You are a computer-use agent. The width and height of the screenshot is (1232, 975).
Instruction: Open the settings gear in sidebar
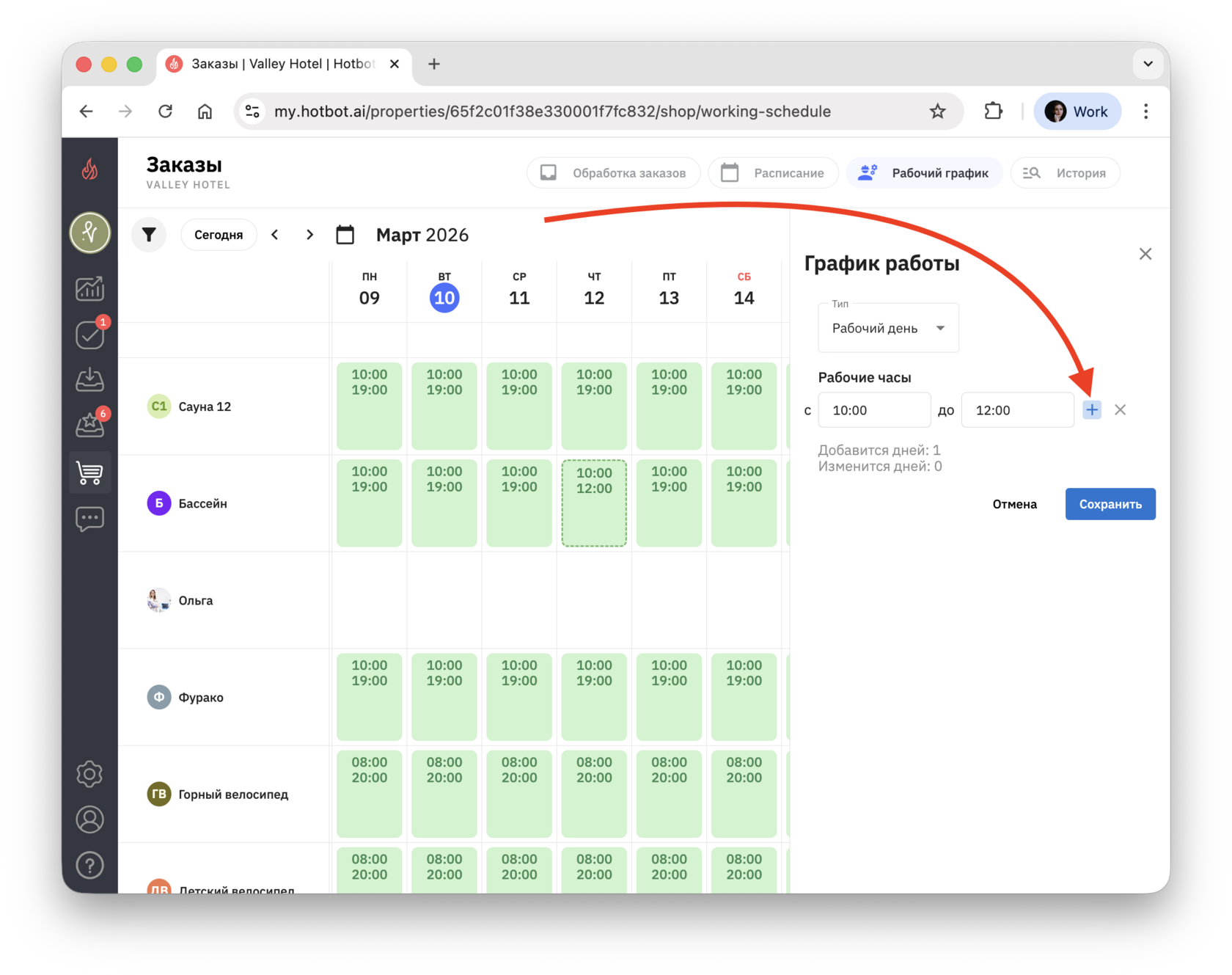click(x=89, y=774)
